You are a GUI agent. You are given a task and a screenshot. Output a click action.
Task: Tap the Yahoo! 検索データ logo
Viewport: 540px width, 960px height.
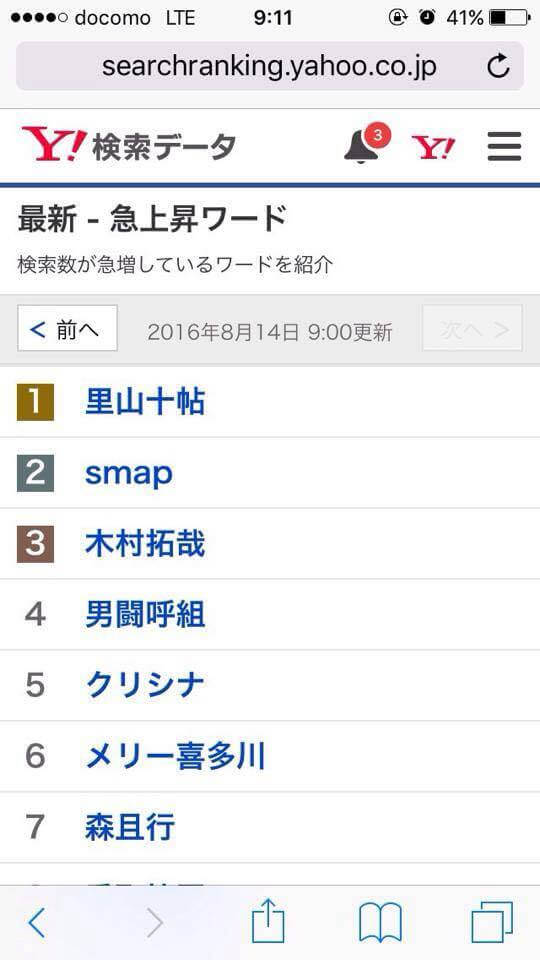(129, 144)
